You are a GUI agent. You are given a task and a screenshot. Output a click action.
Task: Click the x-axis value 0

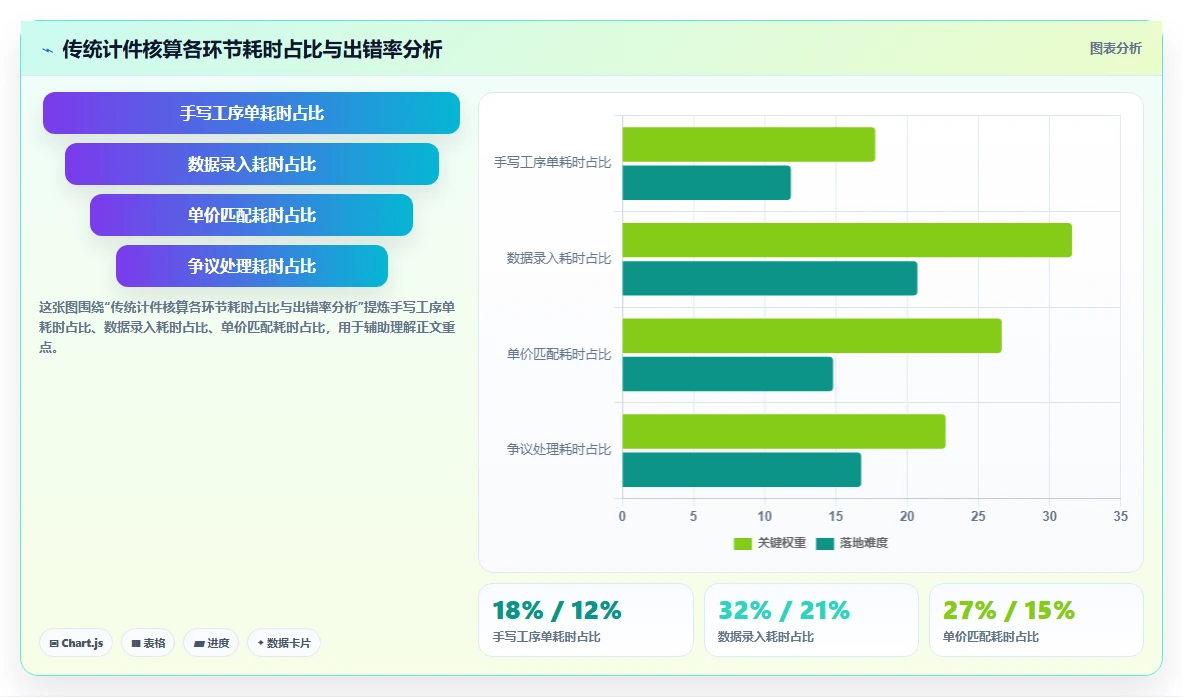tap(622, 517)
